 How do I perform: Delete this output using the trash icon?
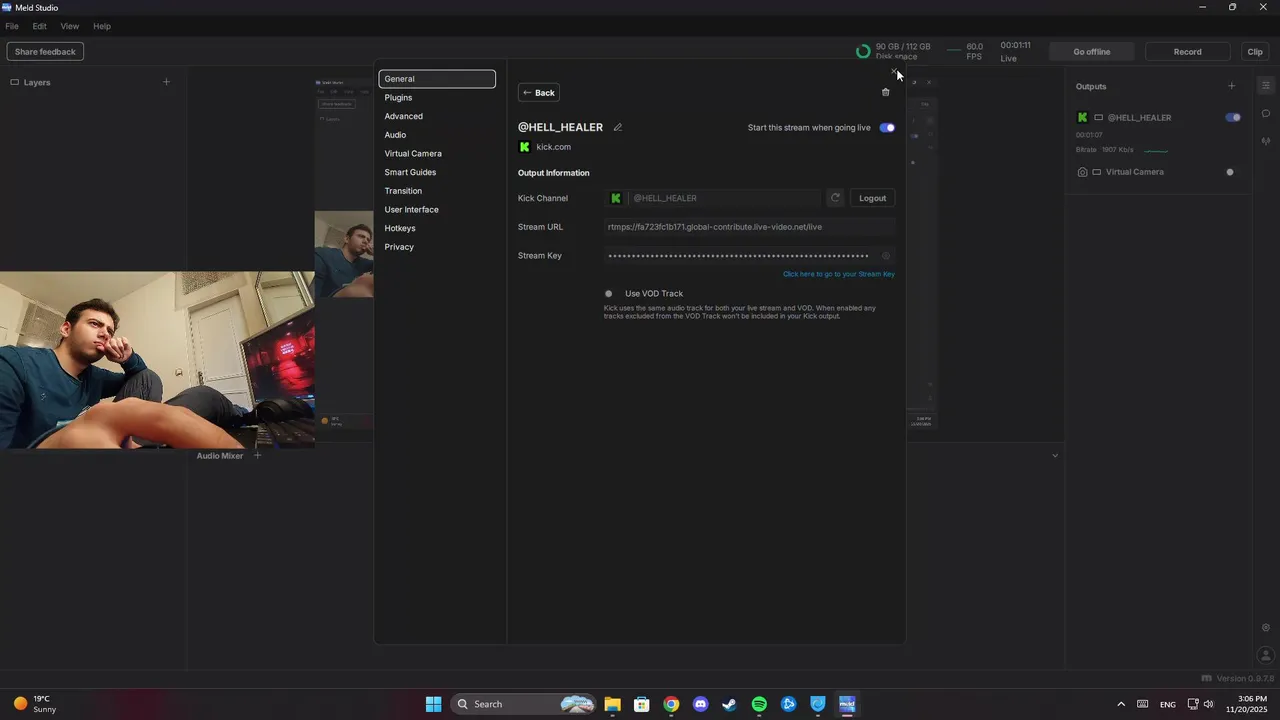885,92
